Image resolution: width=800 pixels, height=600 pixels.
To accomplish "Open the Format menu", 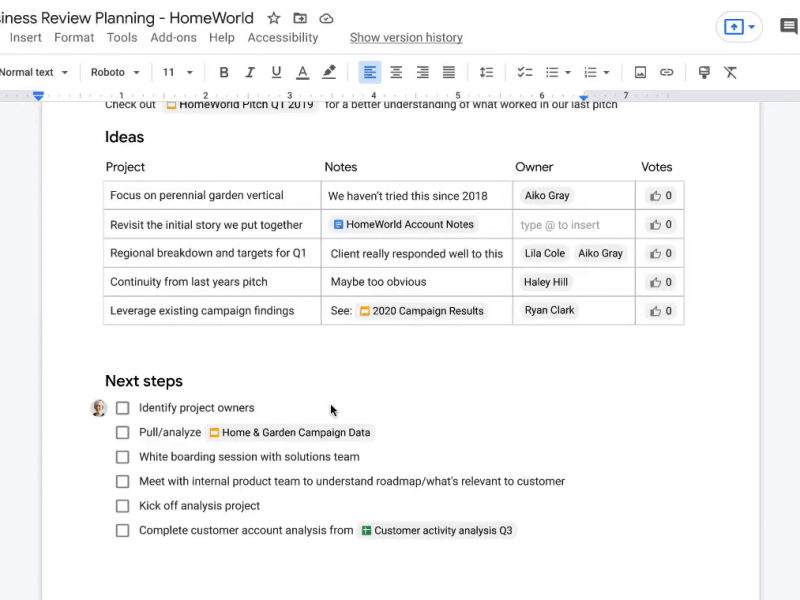I will (x=74, y=37).
